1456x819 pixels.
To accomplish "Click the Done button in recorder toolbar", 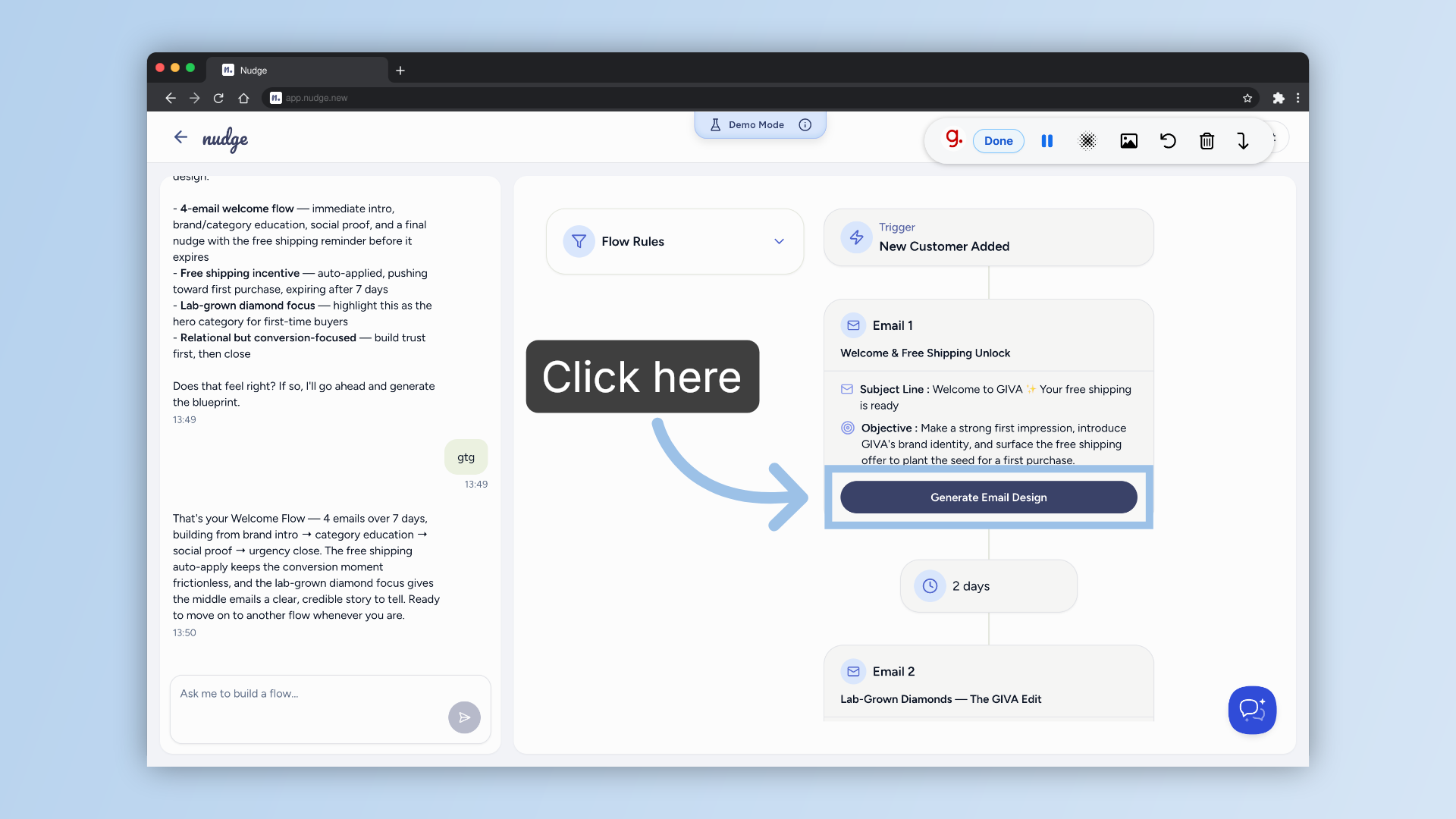I will click(998, 141).
